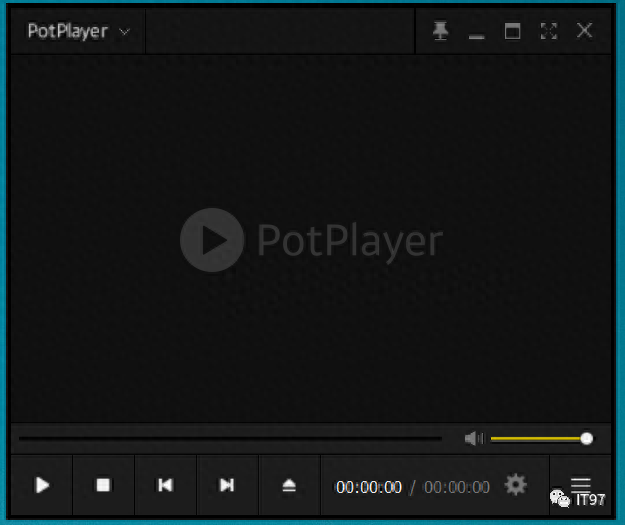
Task: Click the large center play logo
Action: click(x=212, y=240)
